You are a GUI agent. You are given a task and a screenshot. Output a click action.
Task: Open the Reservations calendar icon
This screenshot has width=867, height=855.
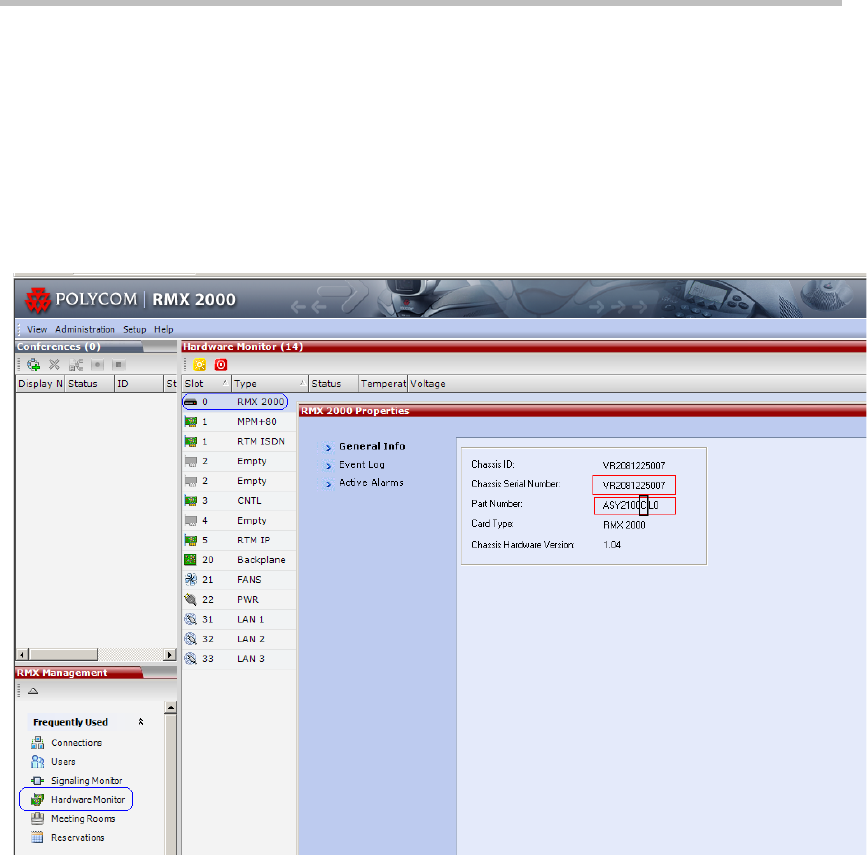[38, 837]
